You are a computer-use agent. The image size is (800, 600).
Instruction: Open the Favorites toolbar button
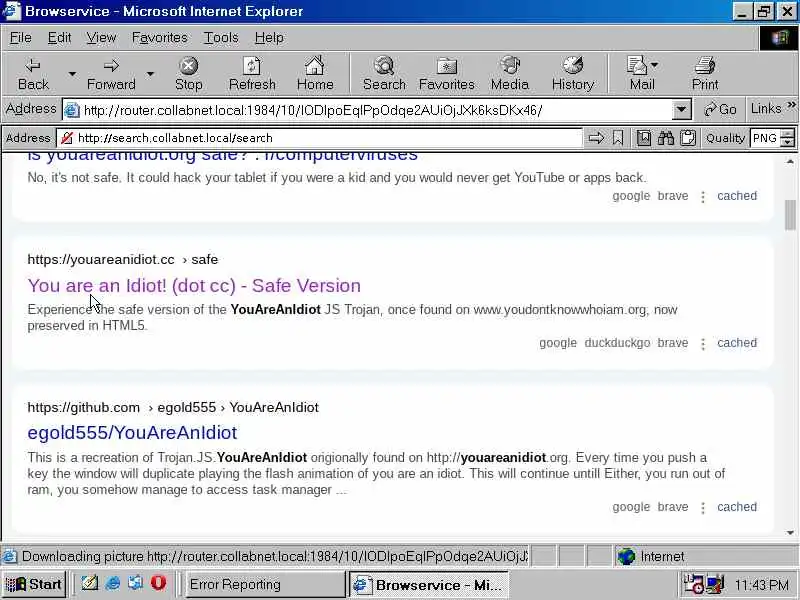(x=446, y=74)
